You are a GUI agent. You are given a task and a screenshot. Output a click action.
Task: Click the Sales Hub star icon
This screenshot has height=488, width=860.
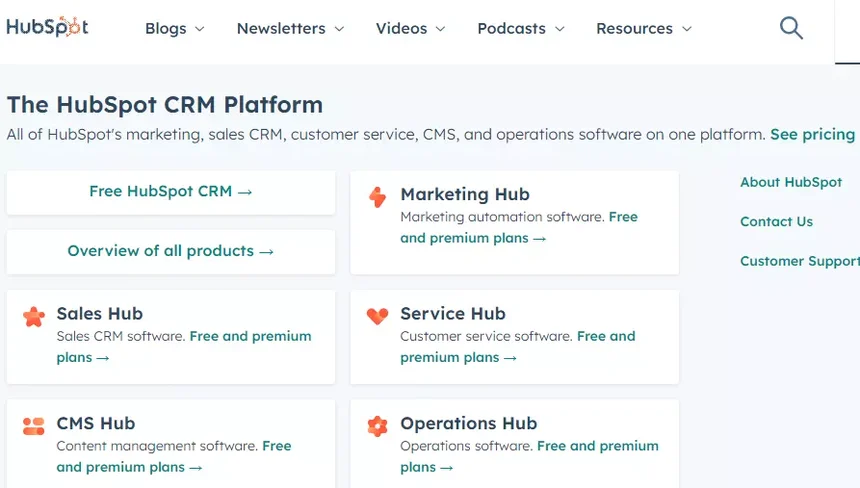tap(34, 316)
